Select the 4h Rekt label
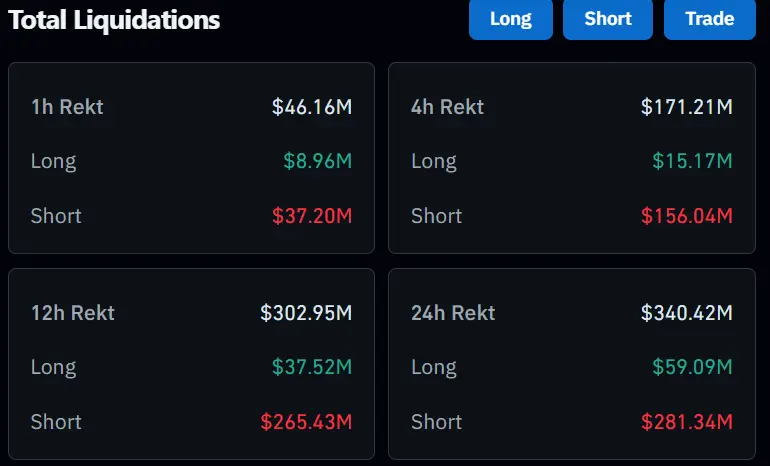This screenshot has height=466, width=770. 447,107
